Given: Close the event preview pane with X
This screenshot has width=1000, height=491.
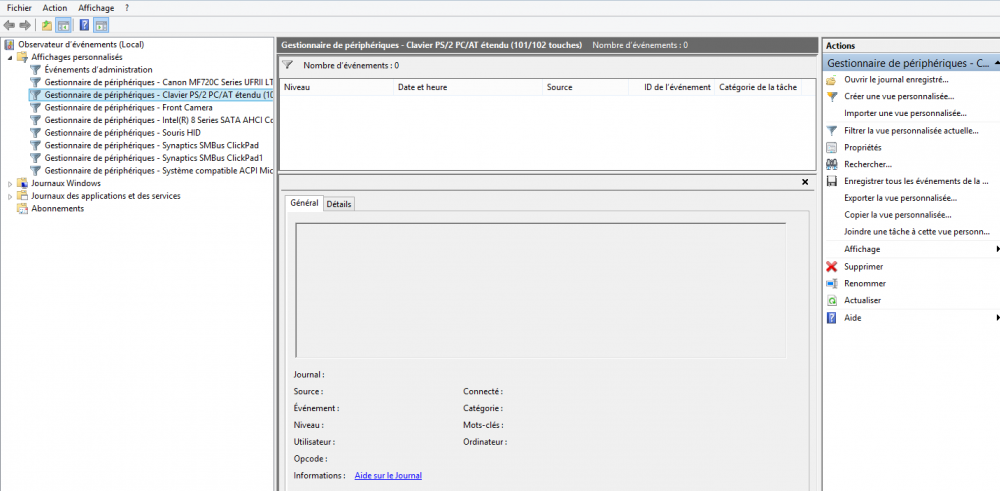Looking at the screenshot, I should pyautogui.click(x=805, y=182).
